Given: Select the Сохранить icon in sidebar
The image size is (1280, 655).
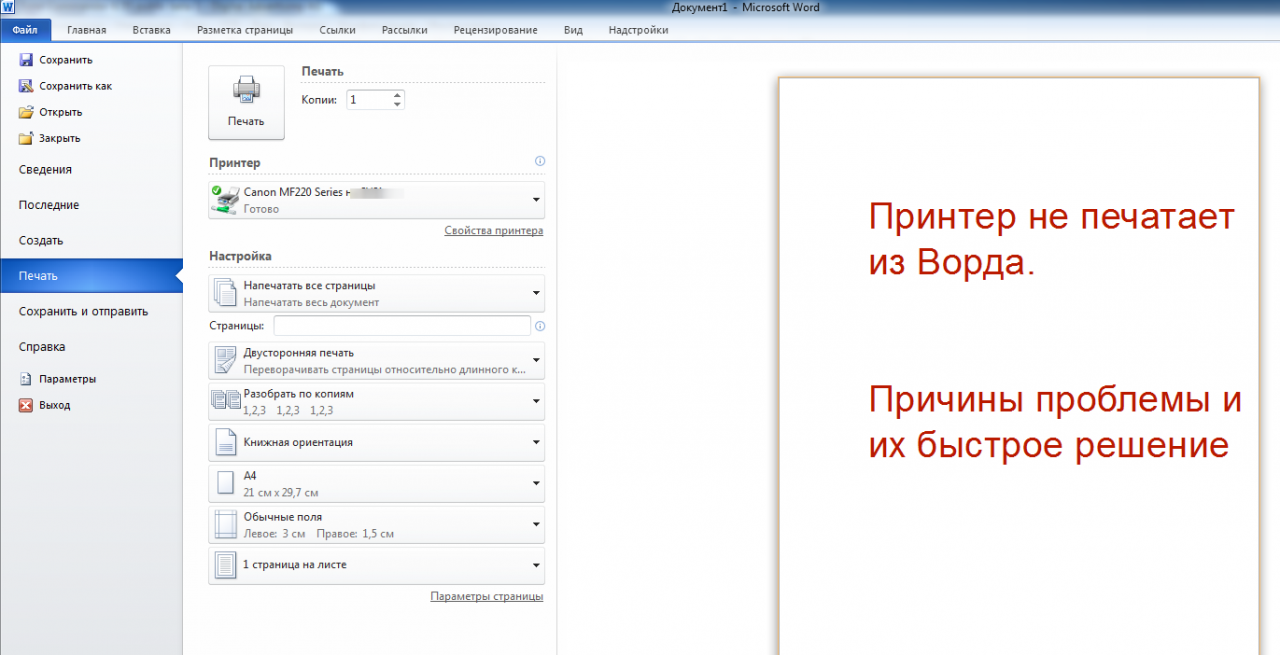Looking at the screenshot, I should [26, 59].
